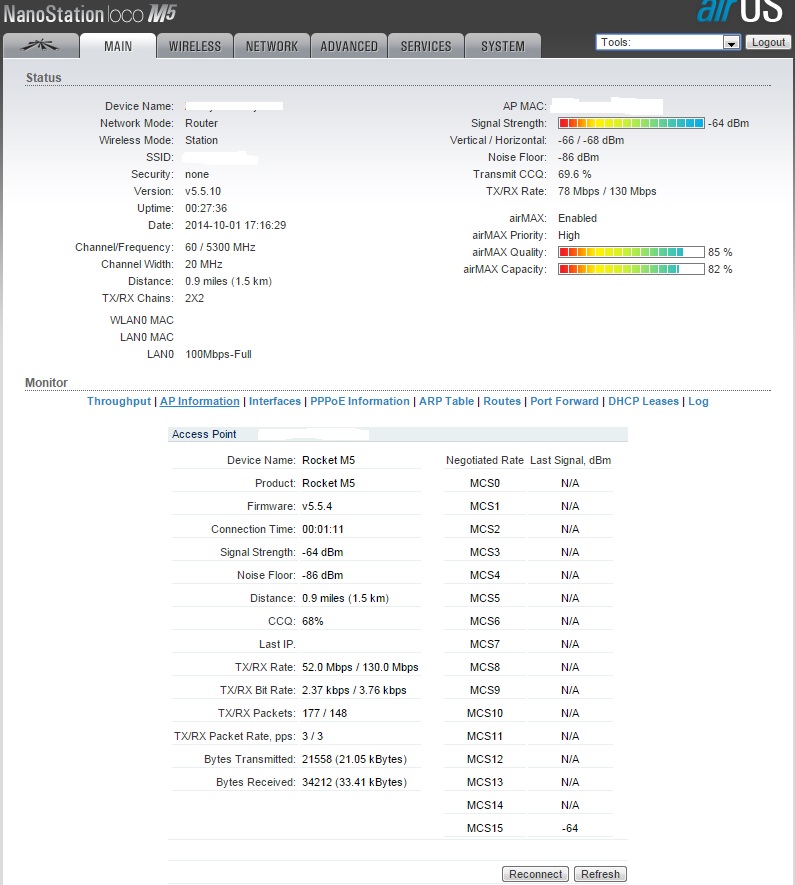Click the LAN0 100Mbps-Full value
The image size is (795, 885).
point(218,354)
